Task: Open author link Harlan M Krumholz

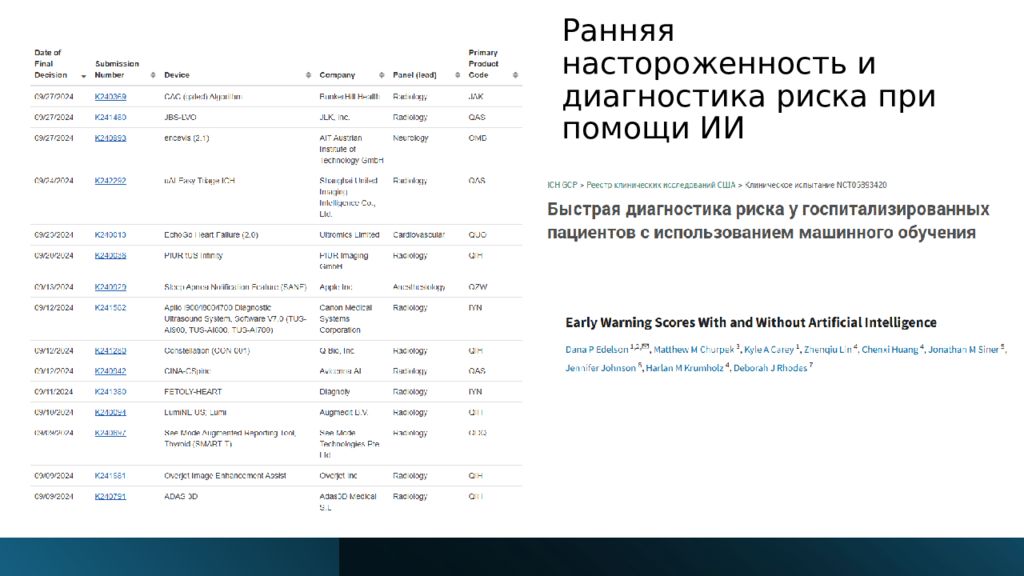Action: click(x=687, y=368)
